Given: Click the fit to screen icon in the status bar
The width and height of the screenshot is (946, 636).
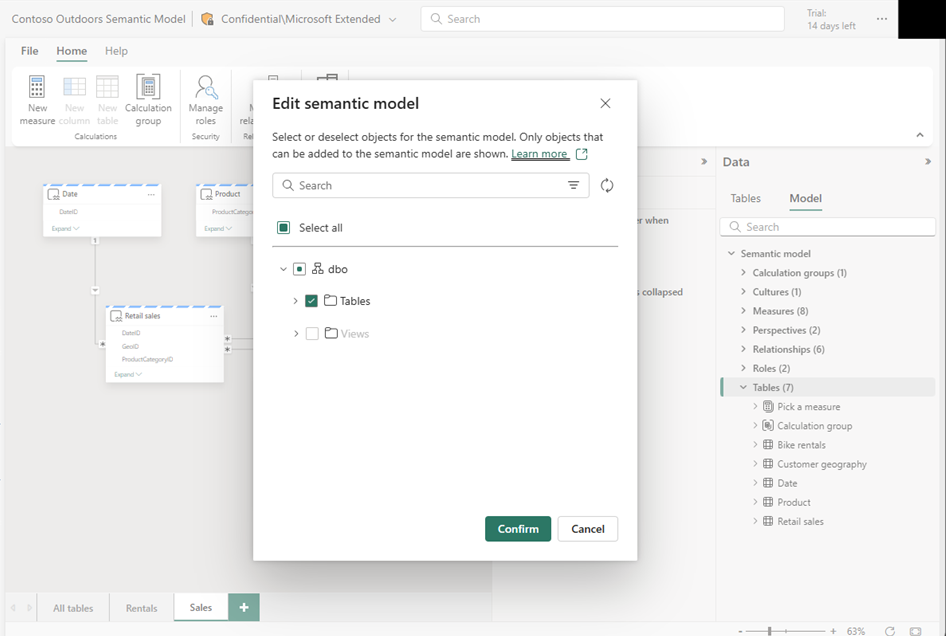Looking at the screenshot, I should click(915, 631).
